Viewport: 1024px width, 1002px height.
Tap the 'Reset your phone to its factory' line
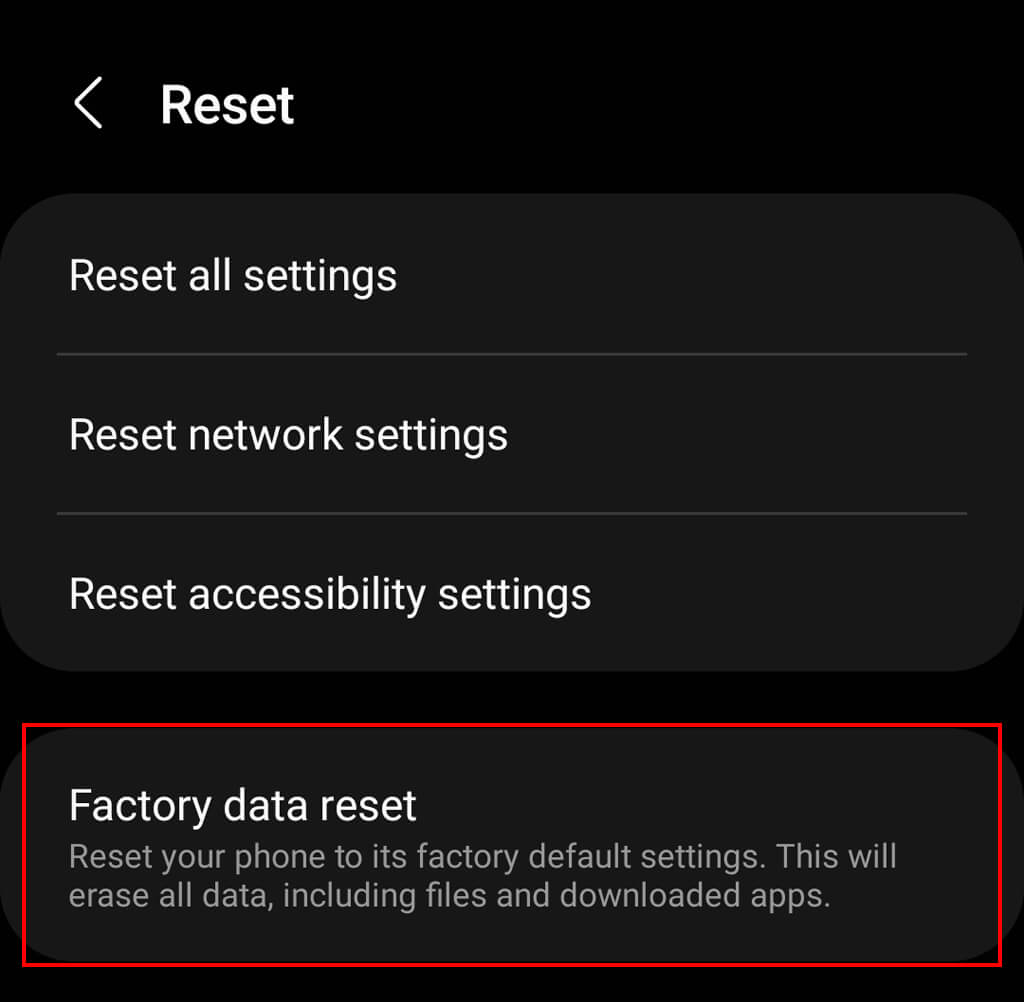click(x=483, y=856)
